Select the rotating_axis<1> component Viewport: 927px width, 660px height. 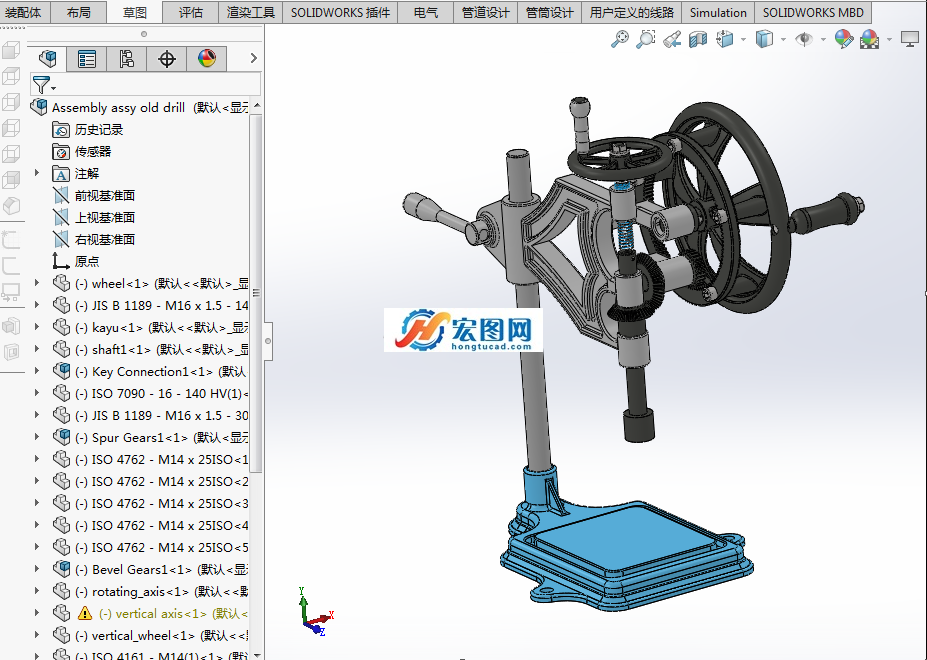coord(150,591)
